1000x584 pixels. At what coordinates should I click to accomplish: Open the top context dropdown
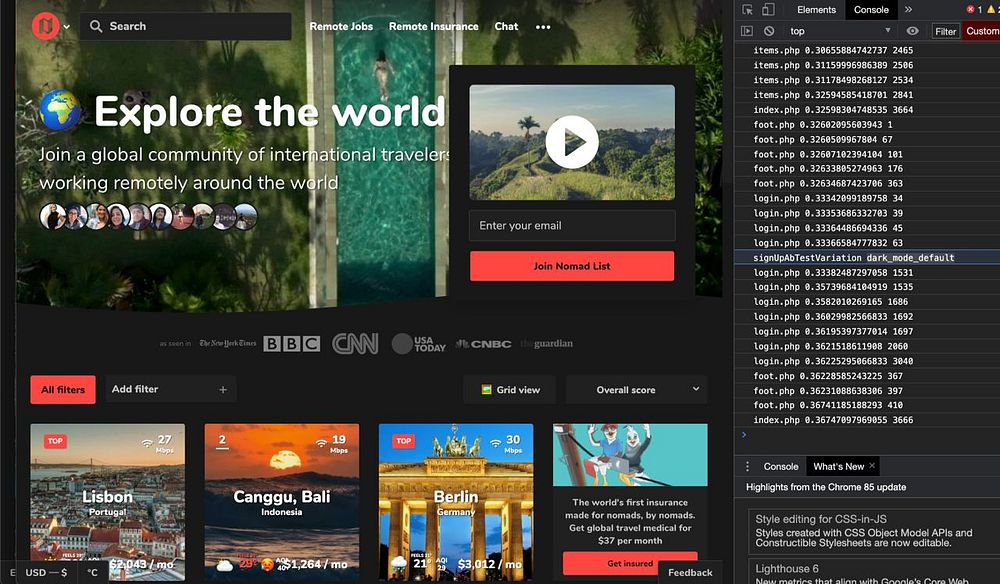point(840,31)
